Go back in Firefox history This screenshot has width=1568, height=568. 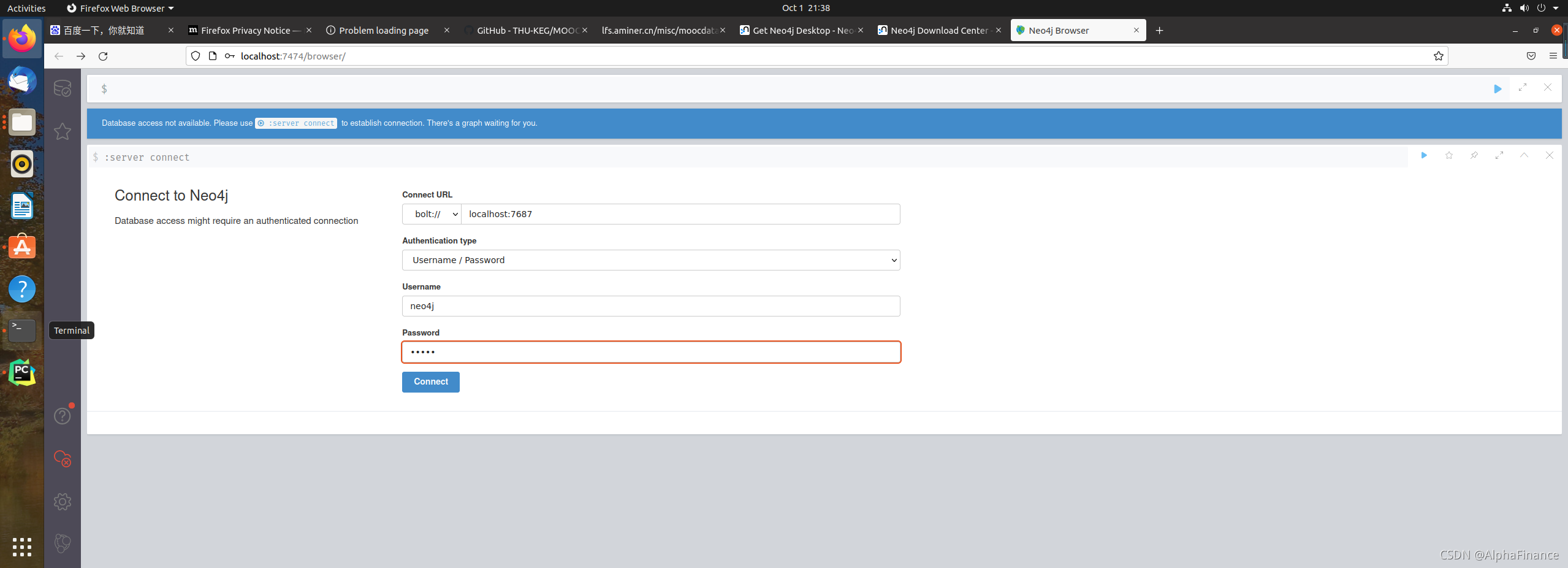click(x=59, y=56)
